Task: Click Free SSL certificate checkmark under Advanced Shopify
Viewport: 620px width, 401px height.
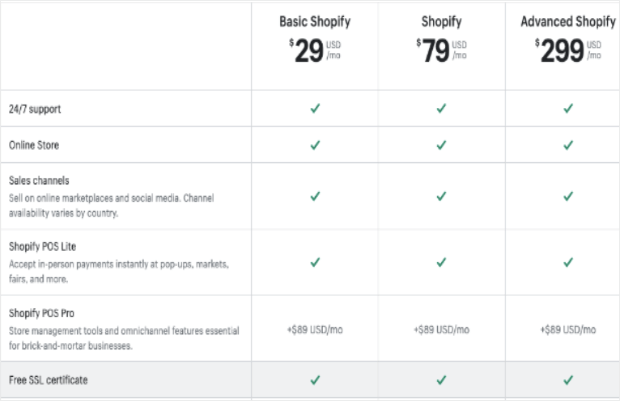Action: [x=568, y=380]
